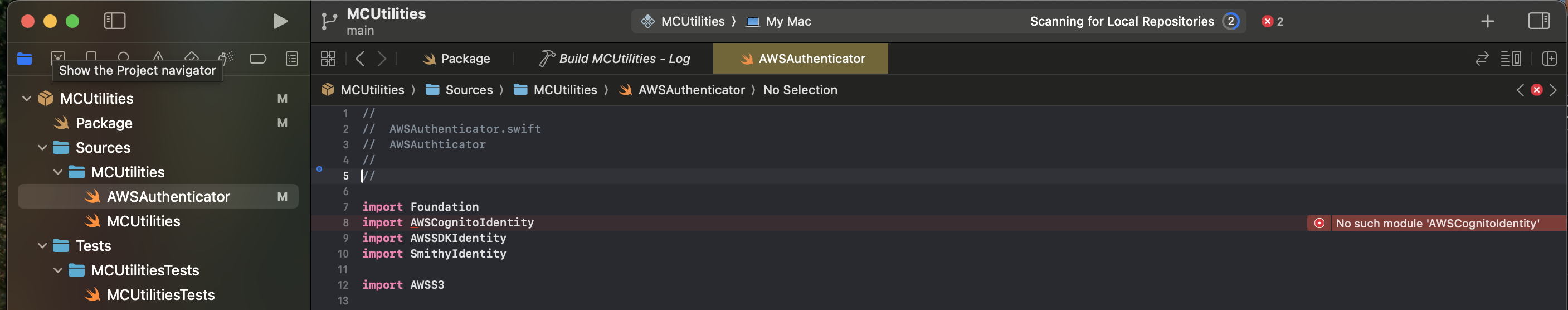Screen dimensions: 1568x310
Task: Go back with the editor history arrow
Action: coord(360,59)
